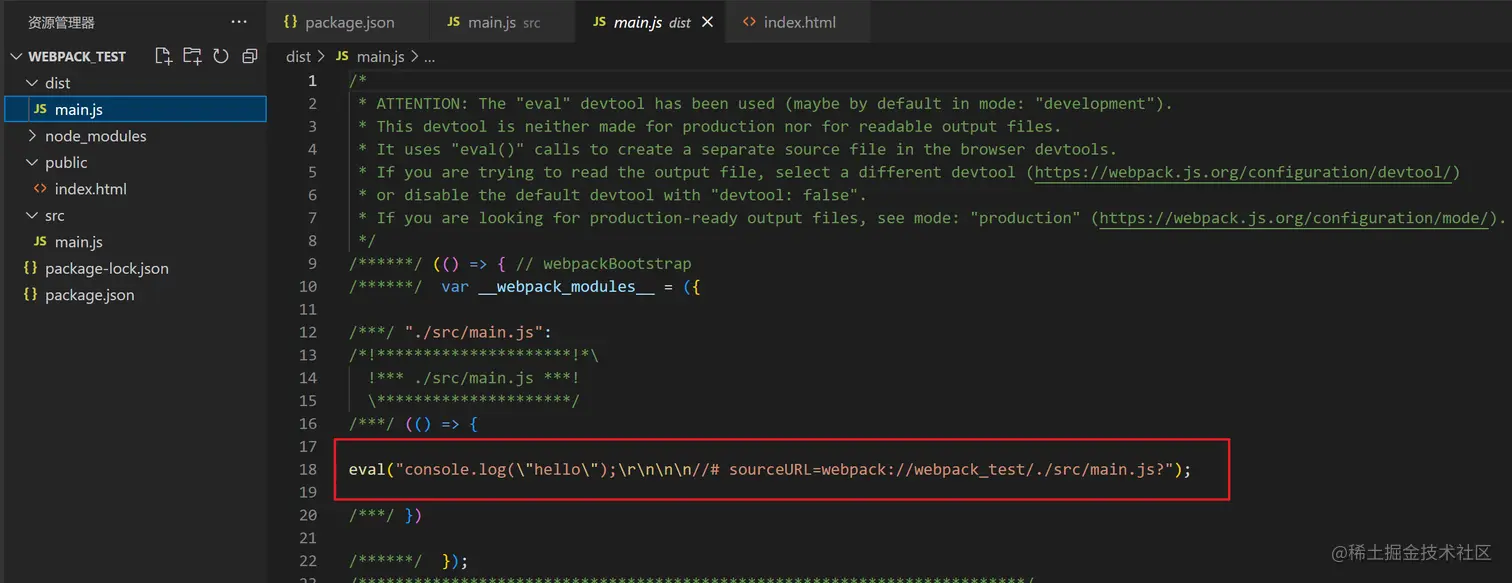Viewport: 1512px width, 583px height.
Task: Click the JS icon beside src main.js
Action: 40,242
